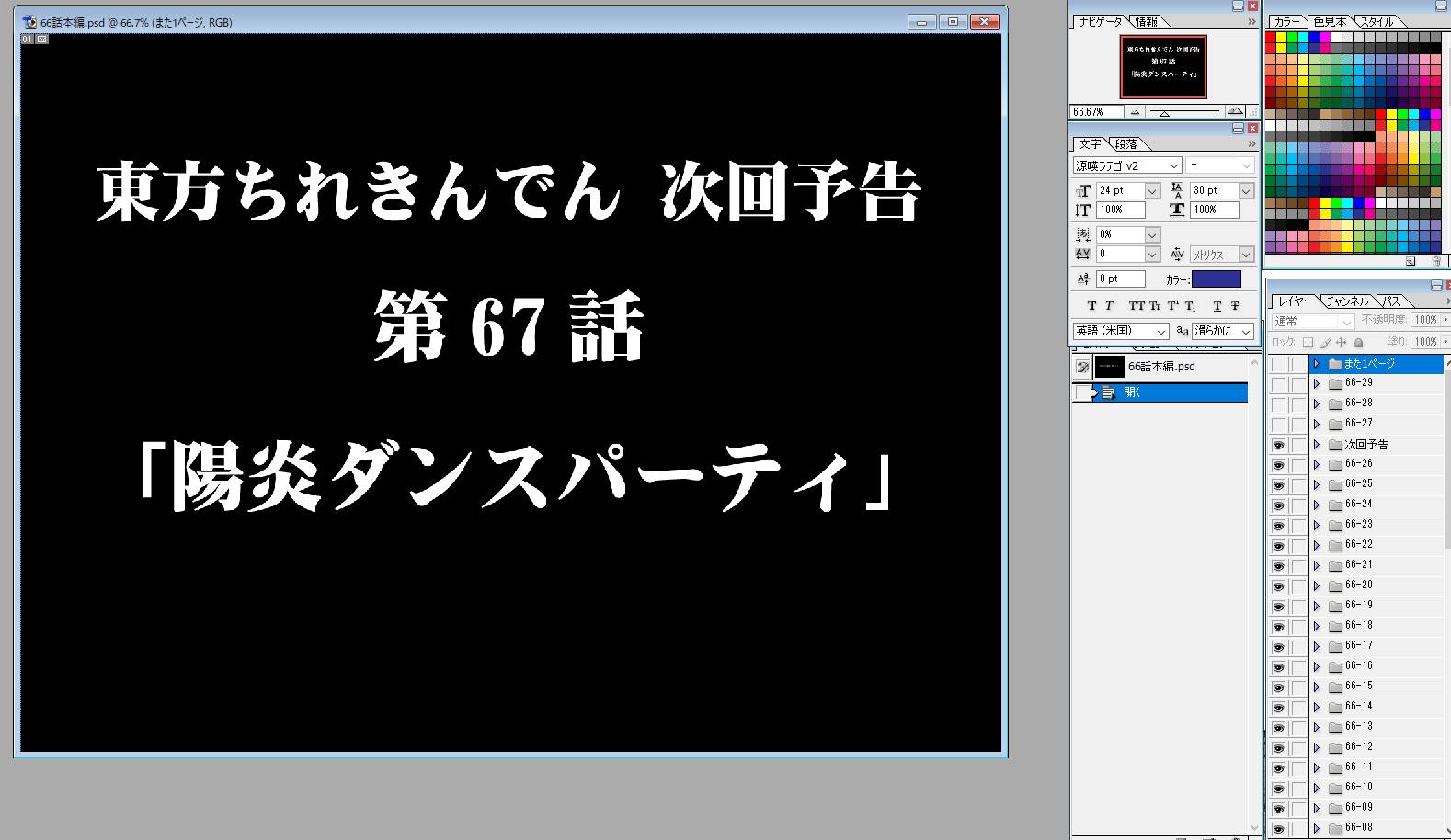
Task: Apply superscript text style
Action: pos(1173,306)
